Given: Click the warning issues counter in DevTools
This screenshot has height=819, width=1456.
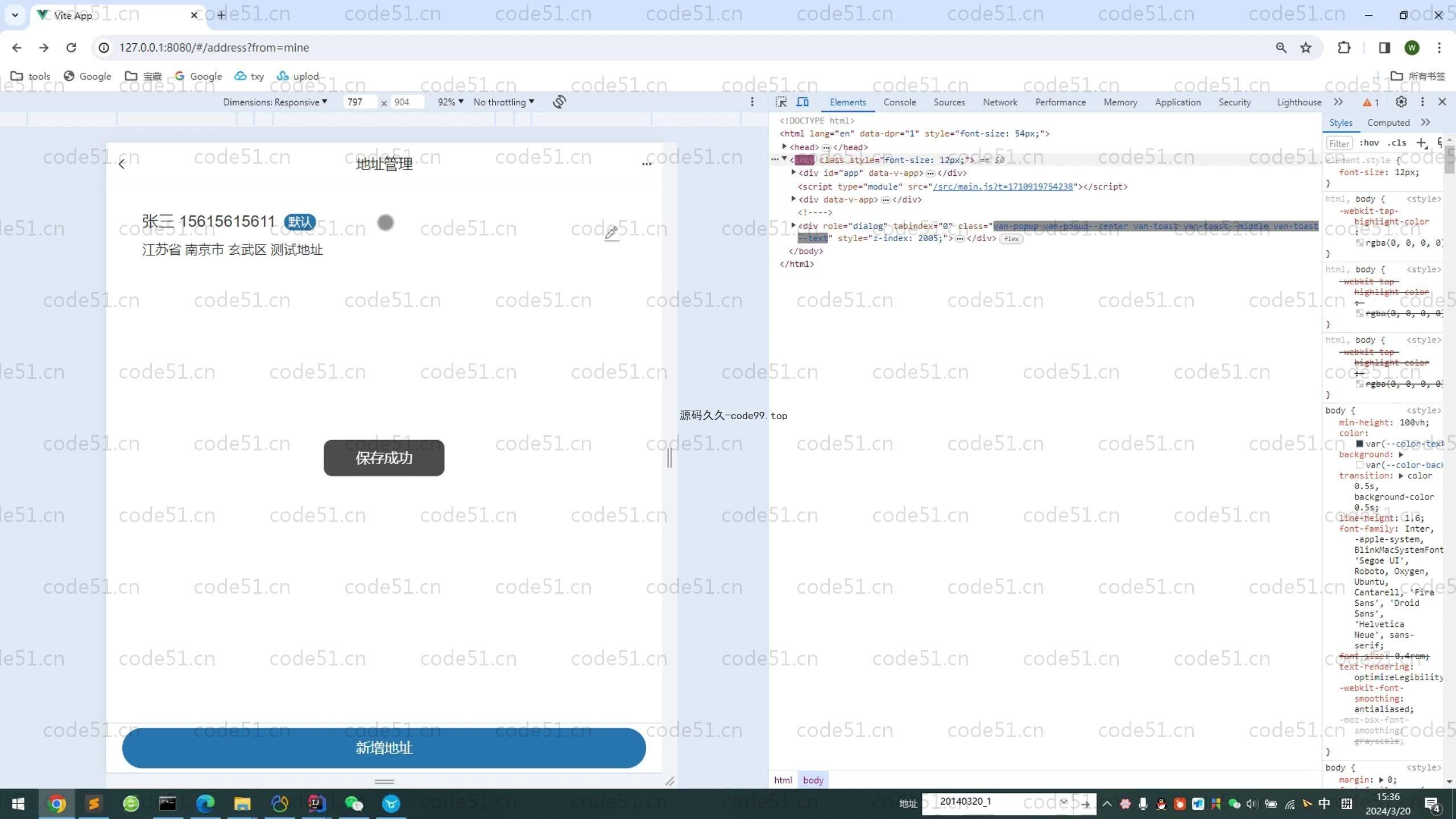Looking at the screenshot, I should (1371, 102).
